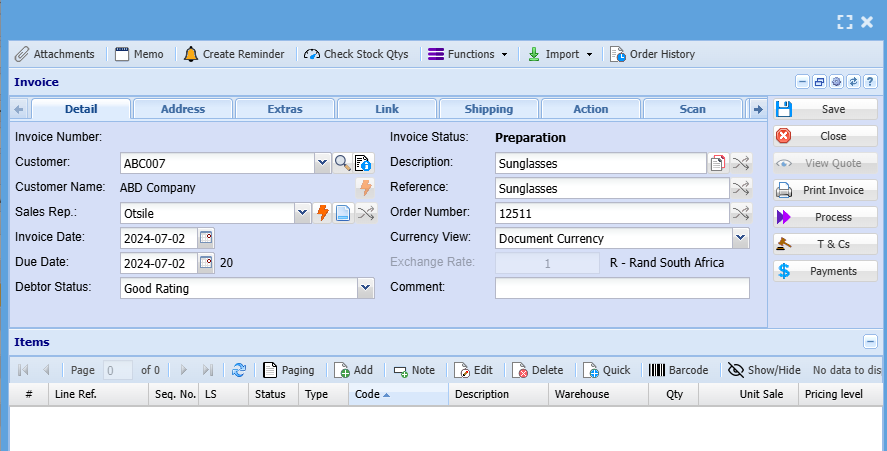Click the copy icon next to Description
Image resolution: width=887 pixels, height=451 pixels.
point(718,163)
